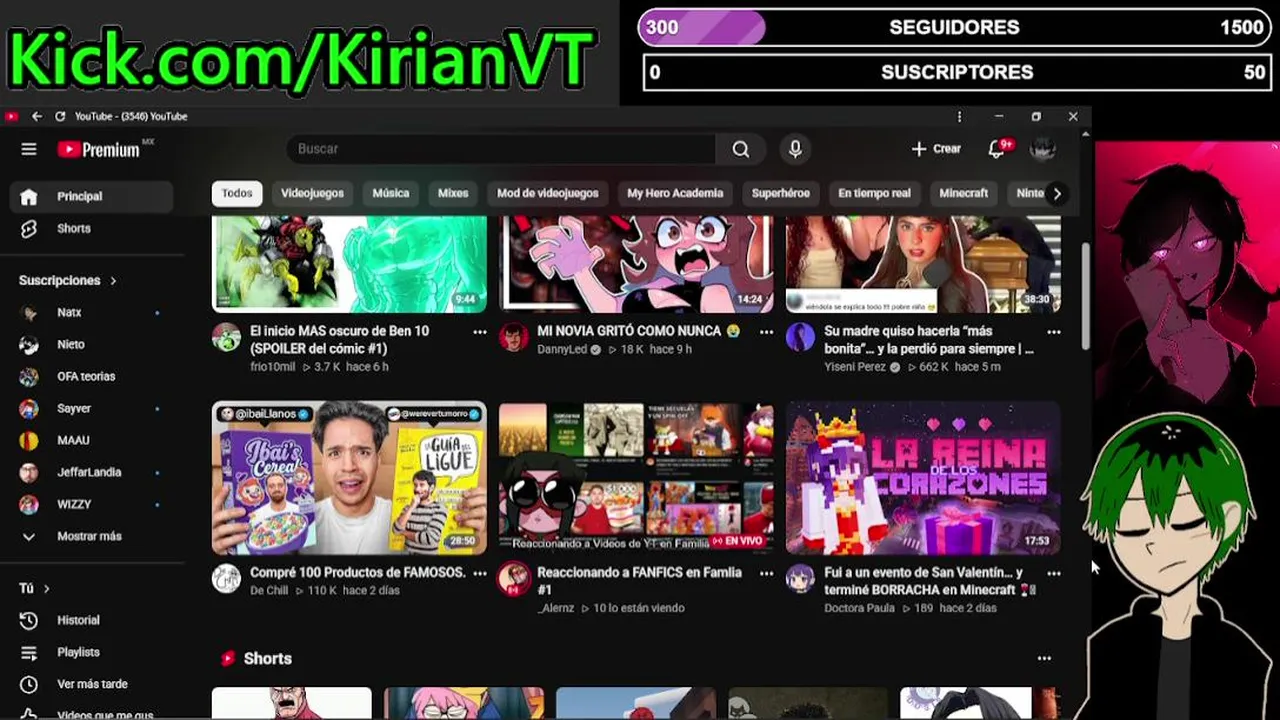Open the Crear upload menu
Viewport: 1280px width, 720px height.
point(936,149)
